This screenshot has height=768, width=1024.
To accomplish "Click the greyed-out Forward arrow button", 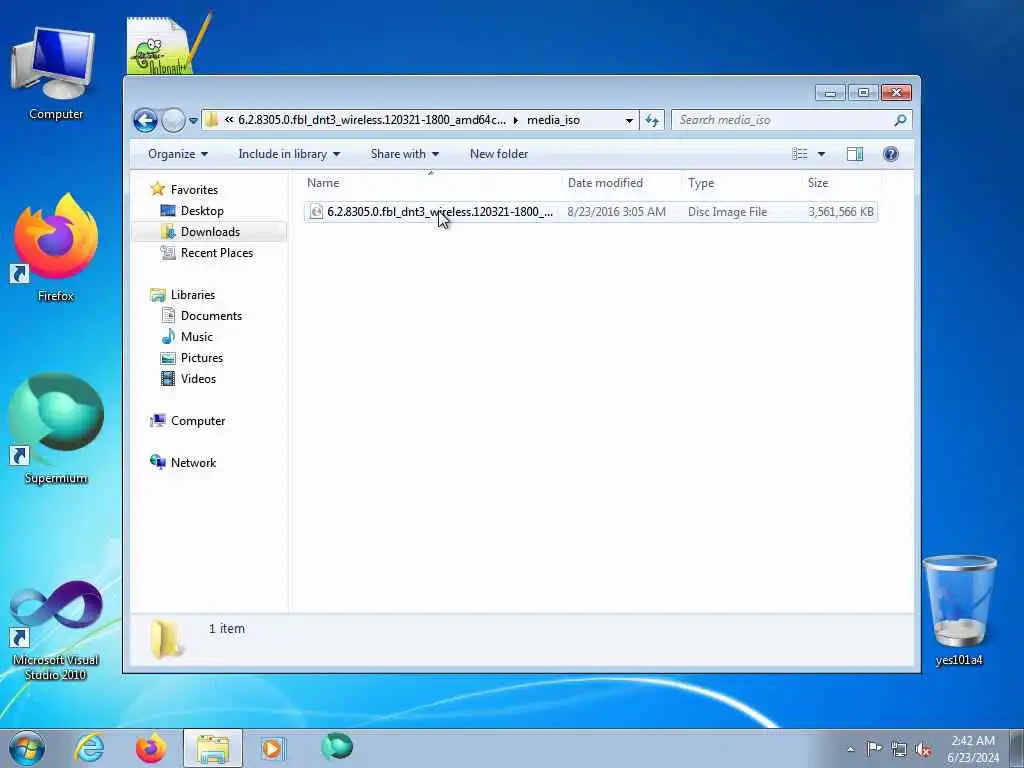I will tap(173, 120).
